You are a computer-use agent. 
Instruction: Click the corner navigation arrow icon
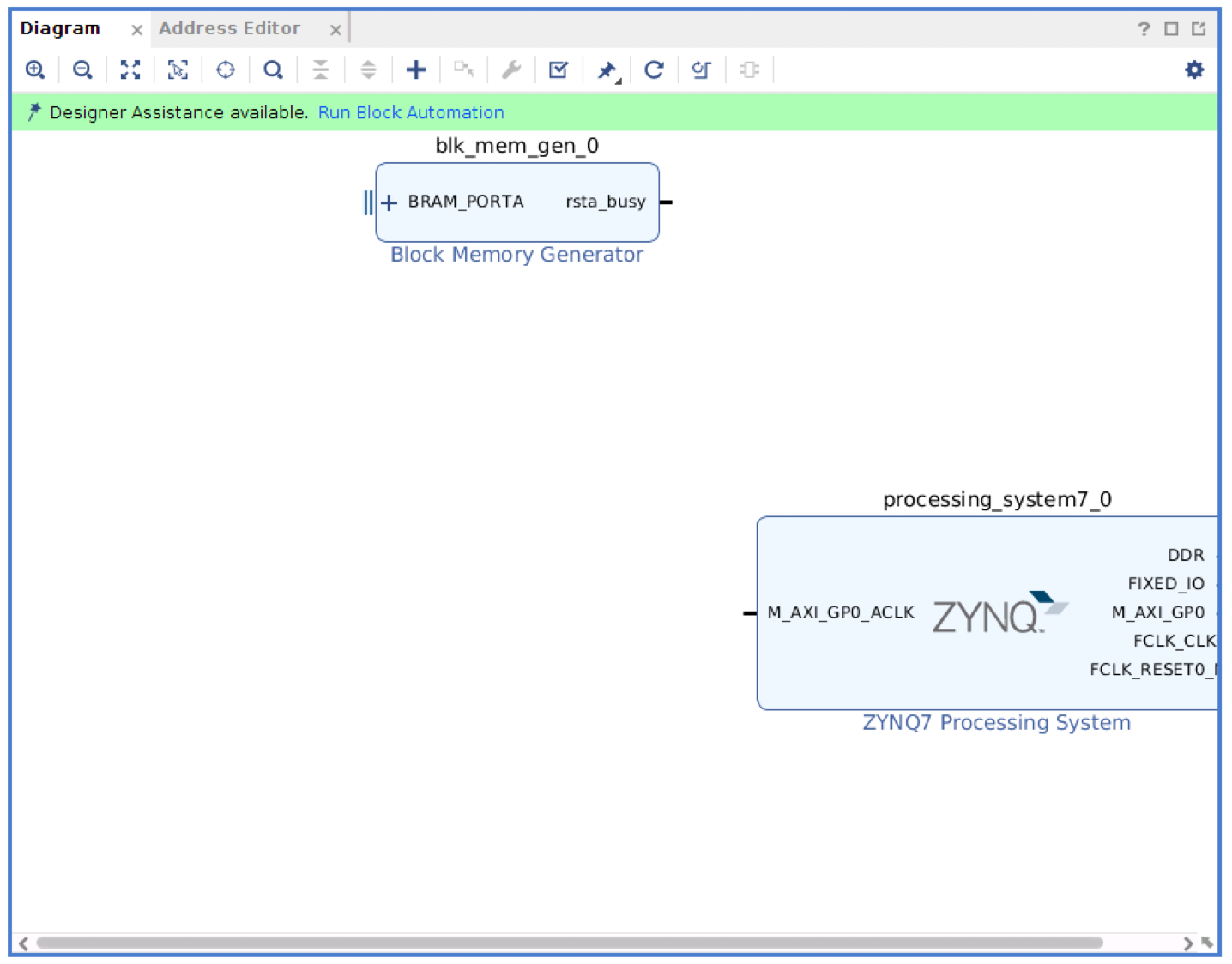pos(1207,943)
